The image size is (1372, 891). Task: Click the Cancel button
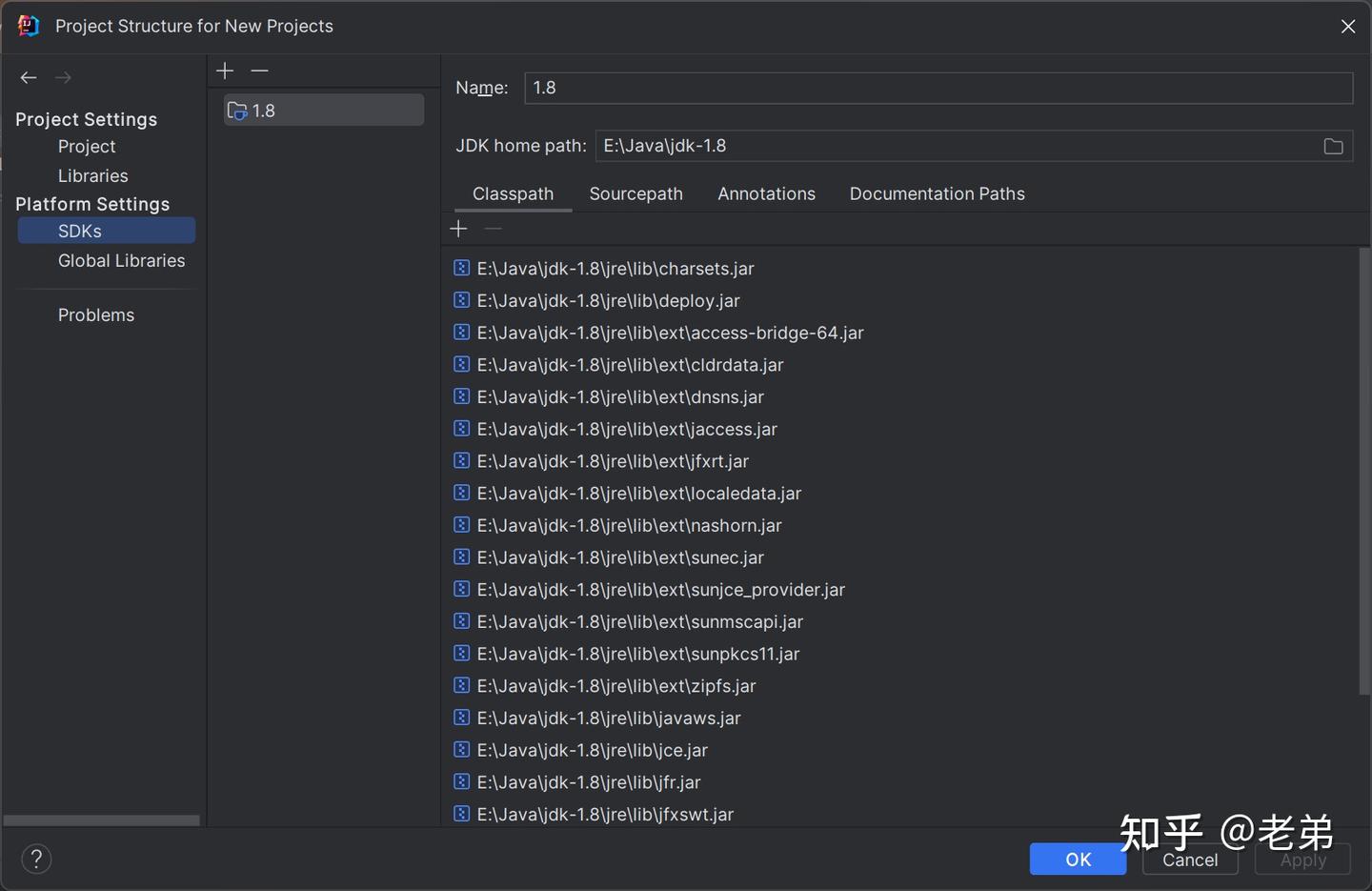[x=1190, y=859]
